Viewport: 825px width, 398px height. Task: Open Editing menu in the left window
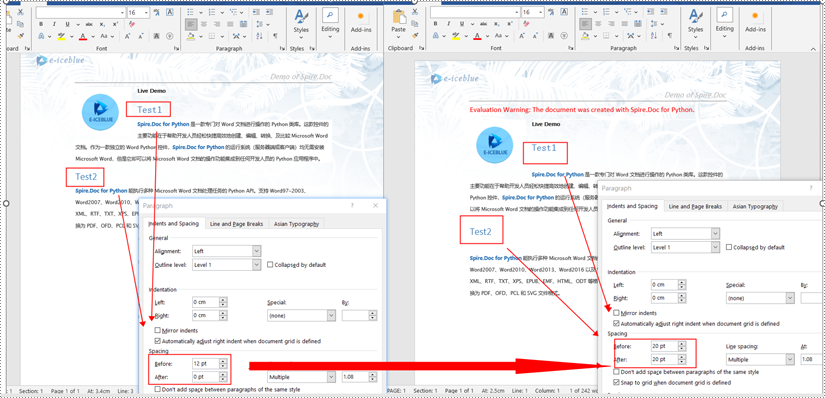coord(330,22)
